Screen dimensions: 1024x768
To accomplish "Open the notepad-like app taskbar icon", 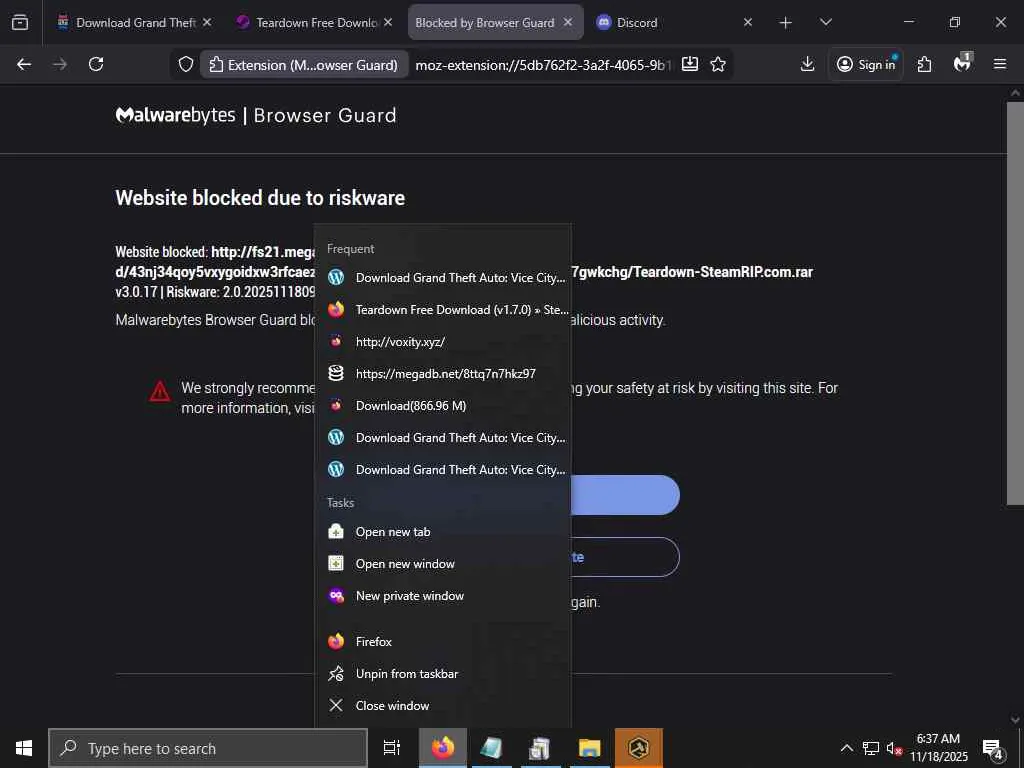I will (491, 748).
